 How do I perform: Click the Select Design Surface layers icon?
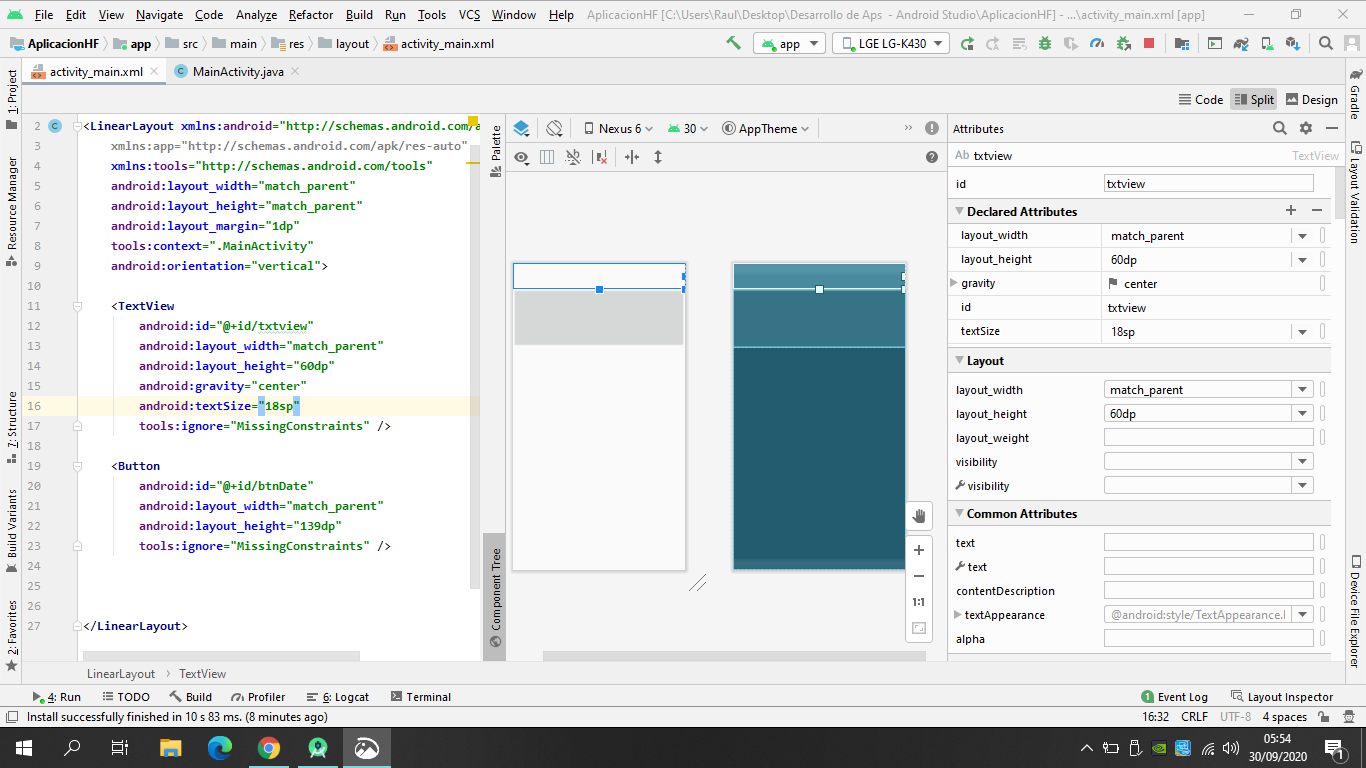click(x=521, y=128)
